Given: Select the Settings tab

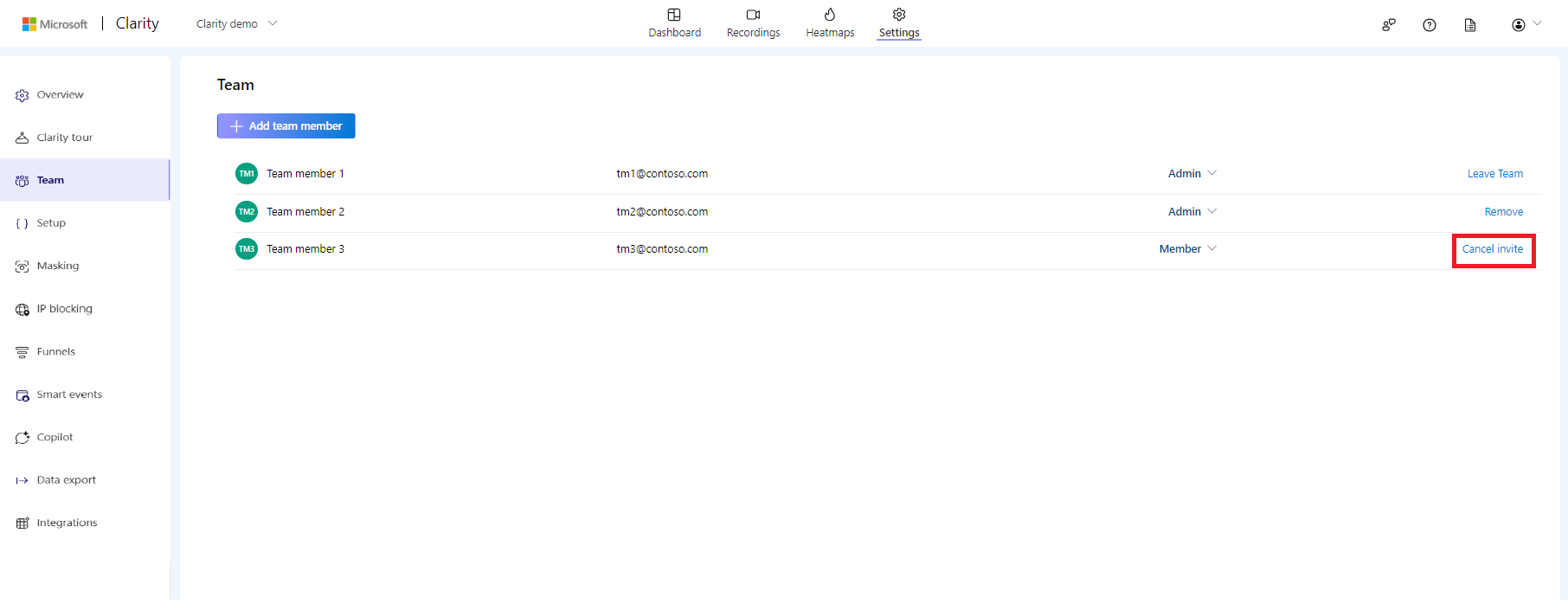Looking at the screenshot, I should click(899, 23).
